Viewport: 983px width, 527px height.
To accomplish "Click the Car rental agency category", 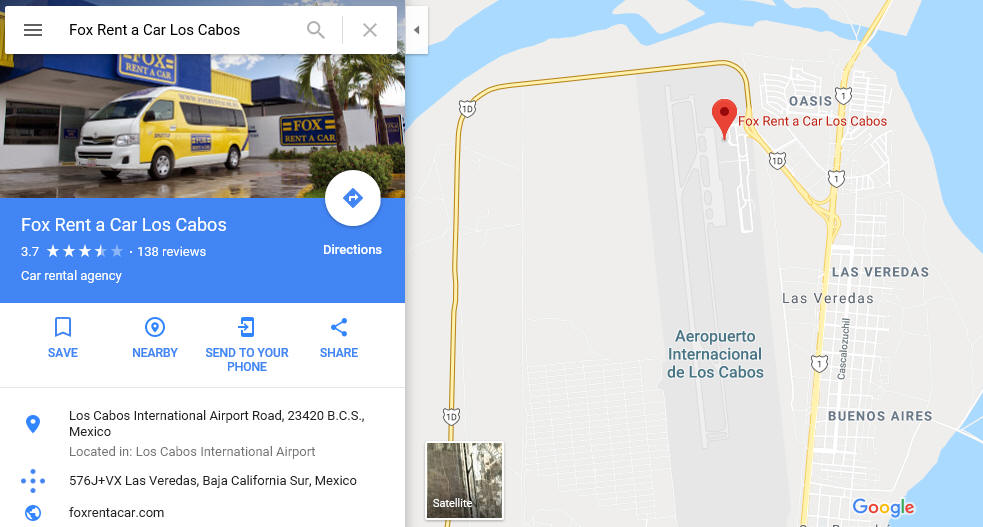I will click(x=71, y=276).
